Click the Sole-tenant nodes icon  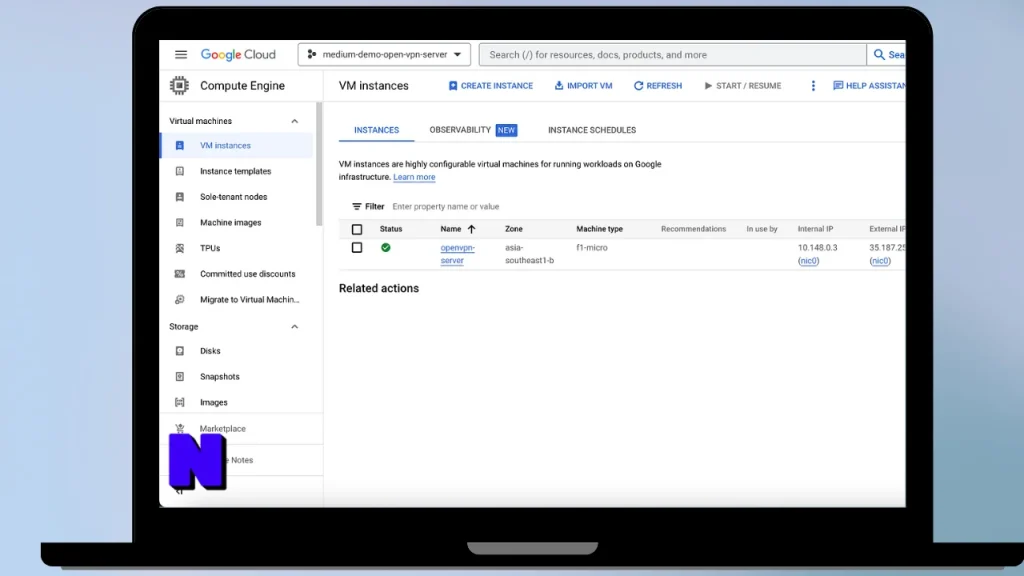[x=180, y=197]
